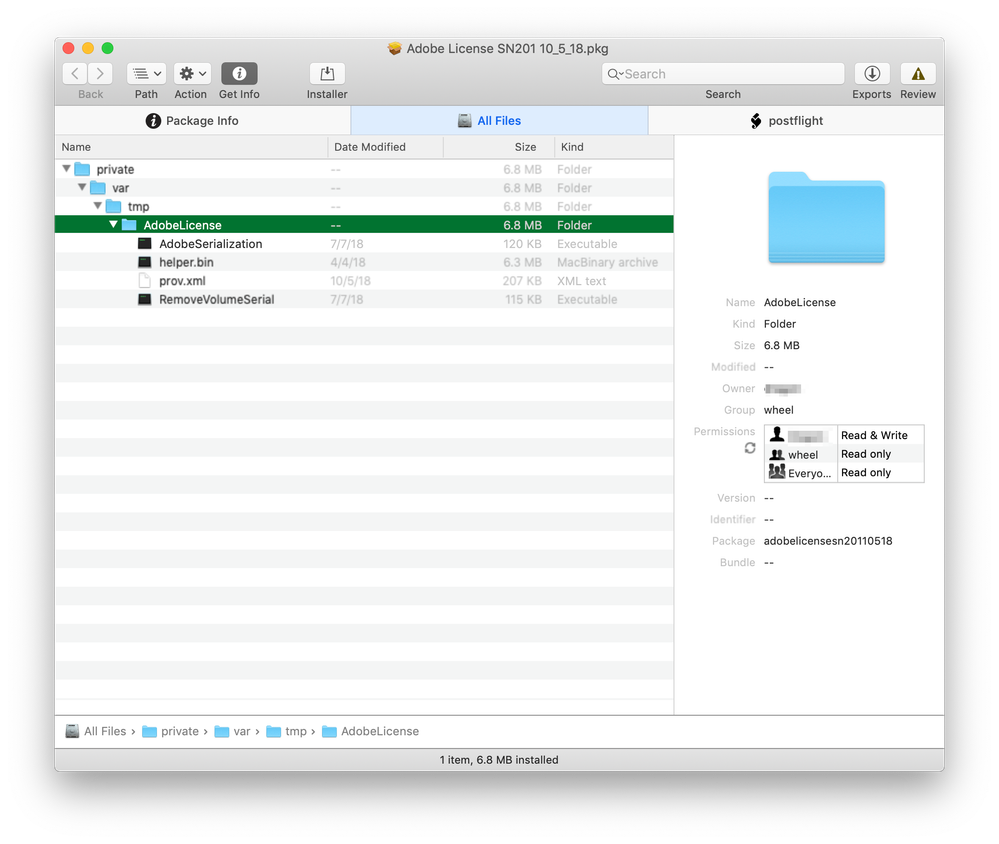Select the var folder row

(x=364, y=188)
